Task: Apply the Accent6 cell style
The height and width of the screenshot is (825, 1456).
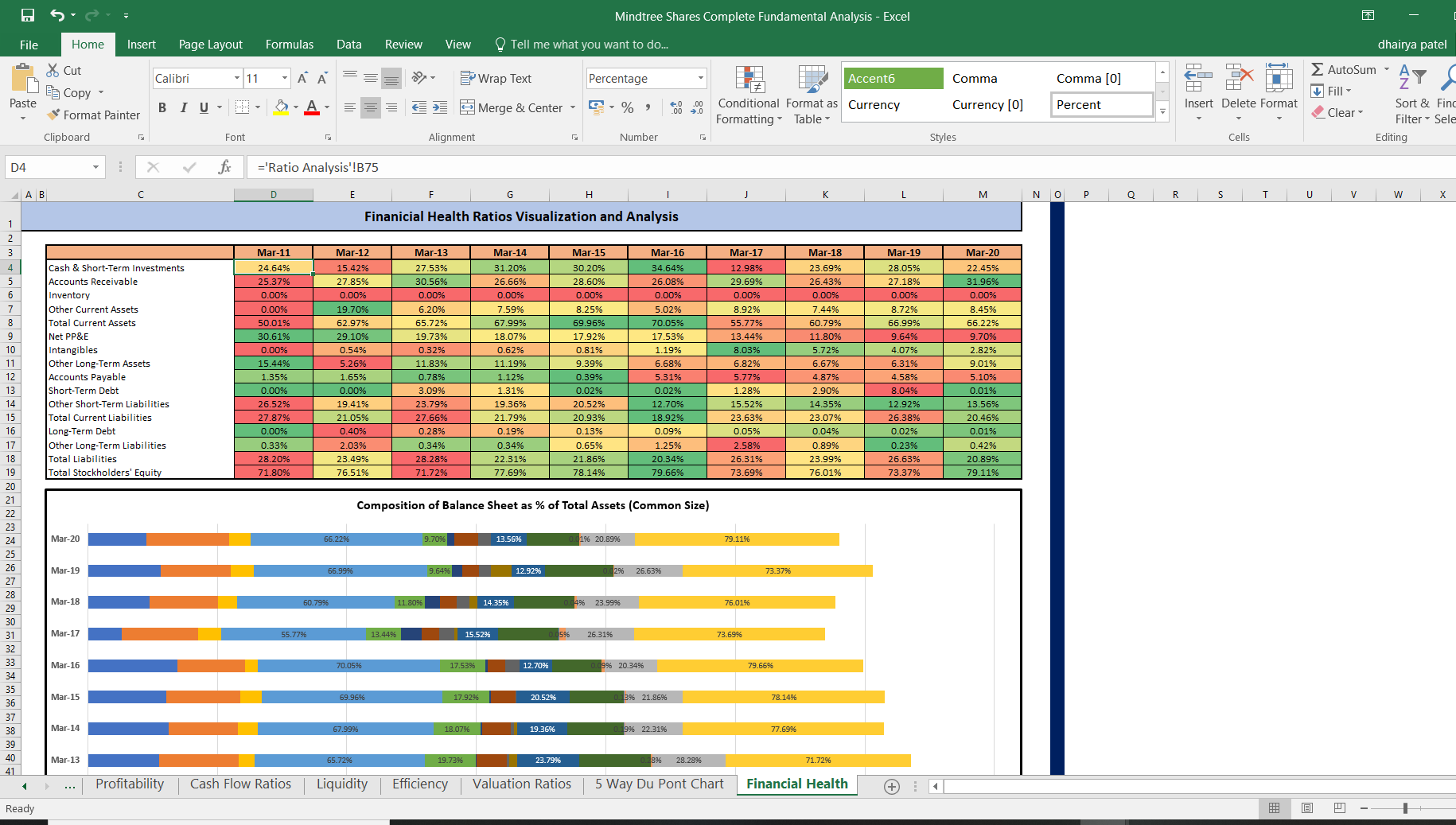Action: tap(893, 78)
